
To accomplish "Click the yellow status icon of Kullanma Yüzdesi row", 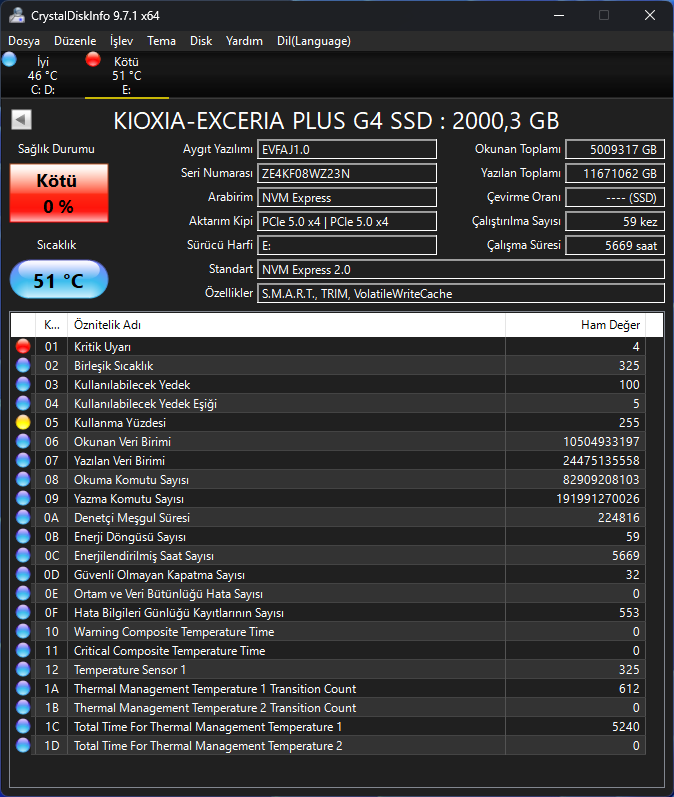I will pos(23,422).
